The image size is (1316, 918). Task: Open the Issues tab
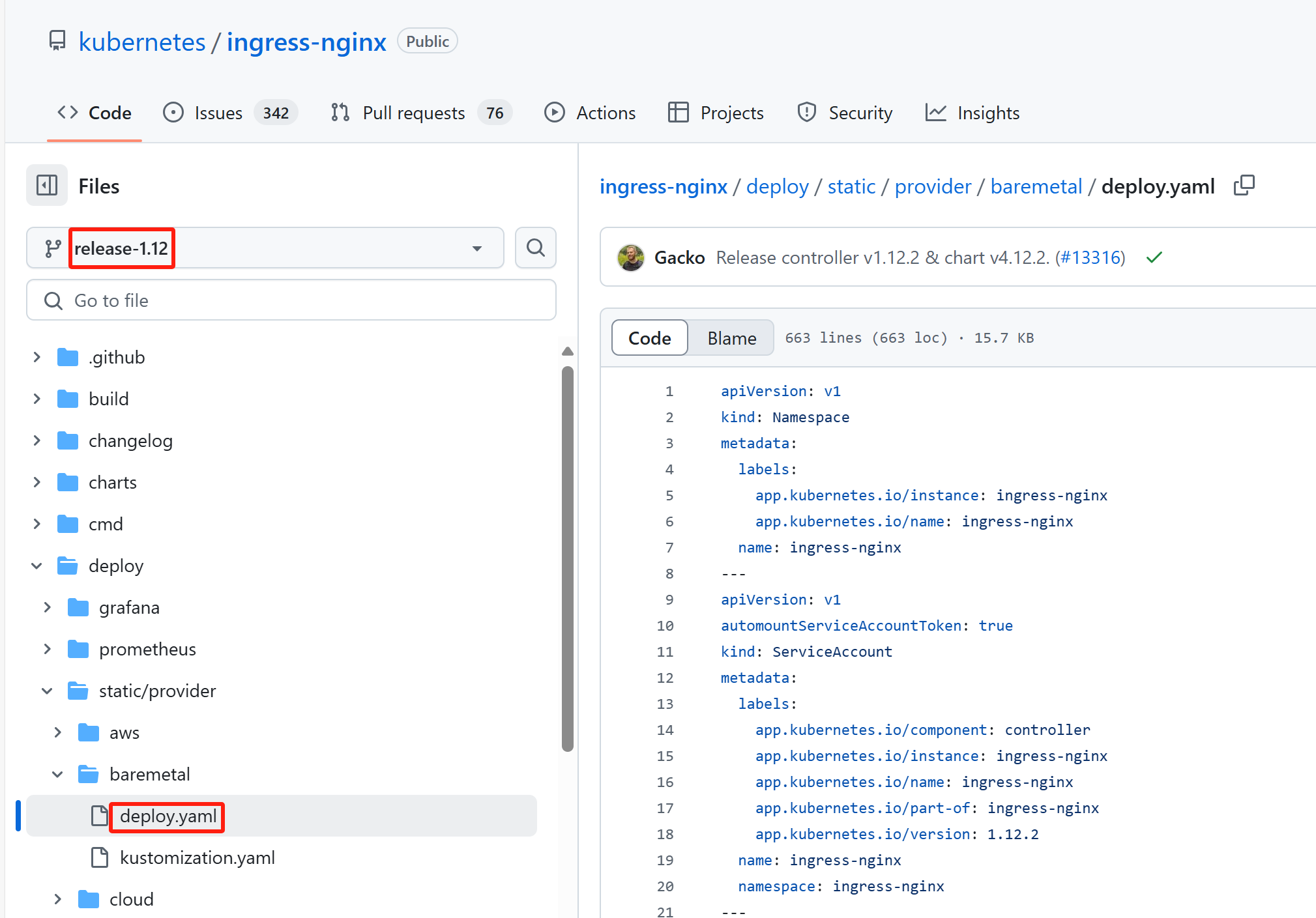click(x=218, y=113)
